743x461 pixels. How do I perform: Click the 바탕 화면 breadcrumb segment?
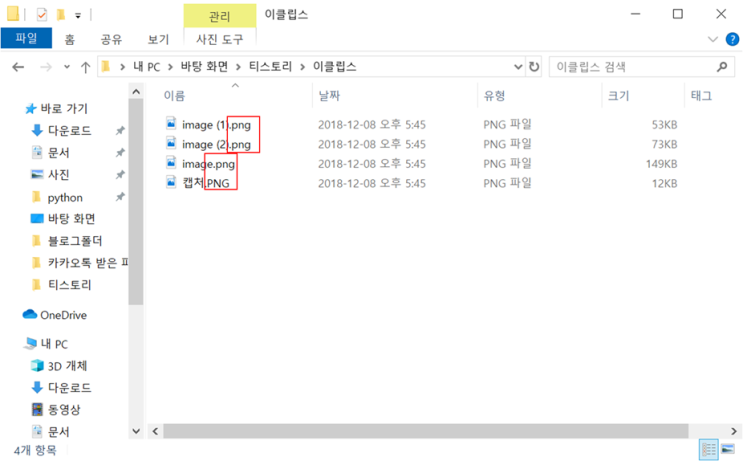pos(204,67)
